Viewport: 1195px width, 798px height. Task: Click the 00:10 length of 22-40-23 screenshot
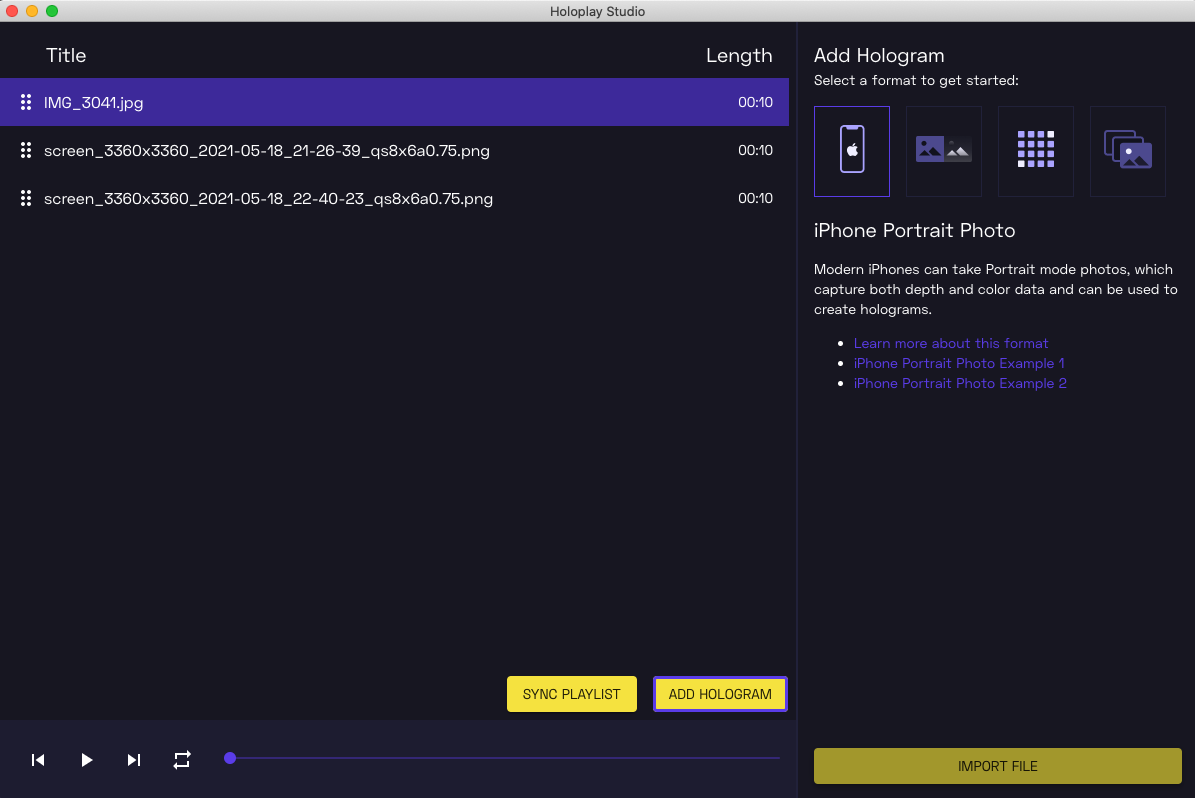tap(755, 198)
